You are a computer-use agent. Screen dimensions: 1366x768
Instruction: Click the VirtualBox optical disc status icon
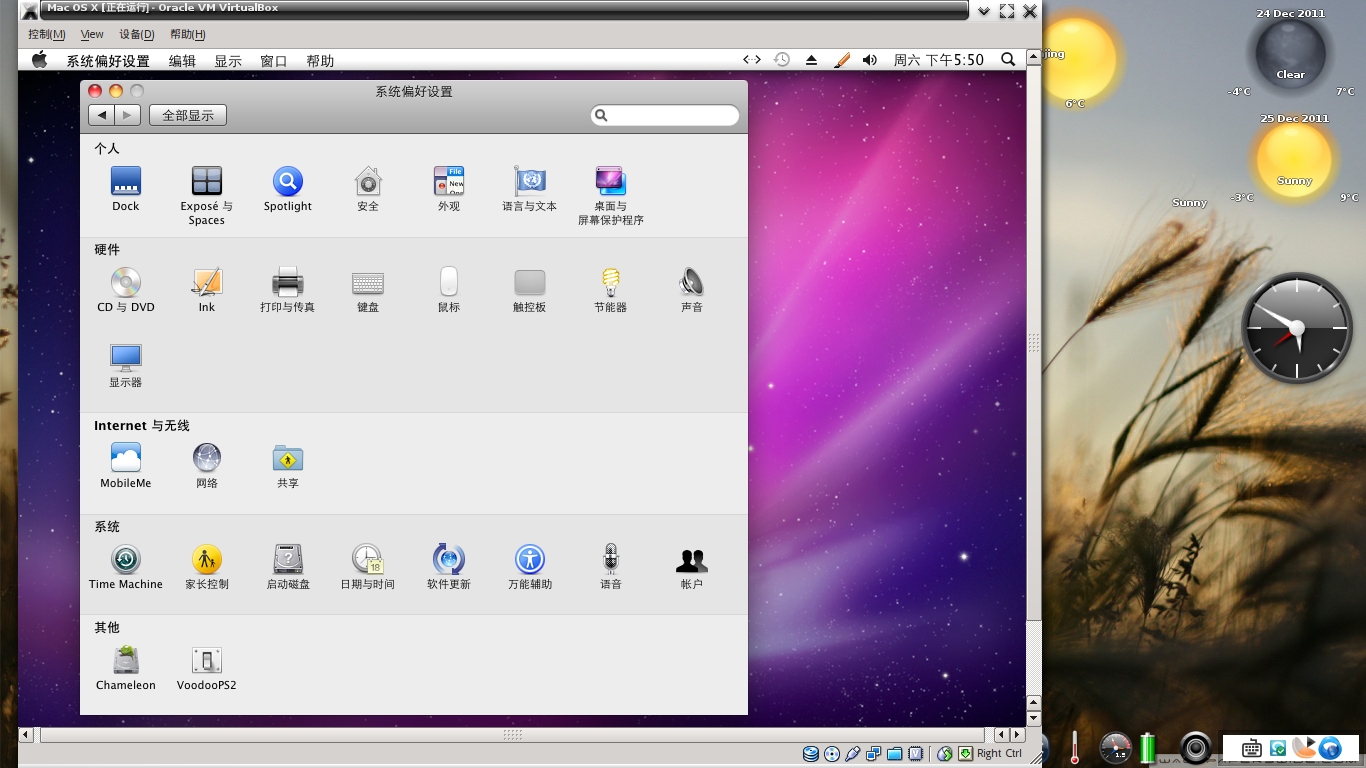pos(832,753)
